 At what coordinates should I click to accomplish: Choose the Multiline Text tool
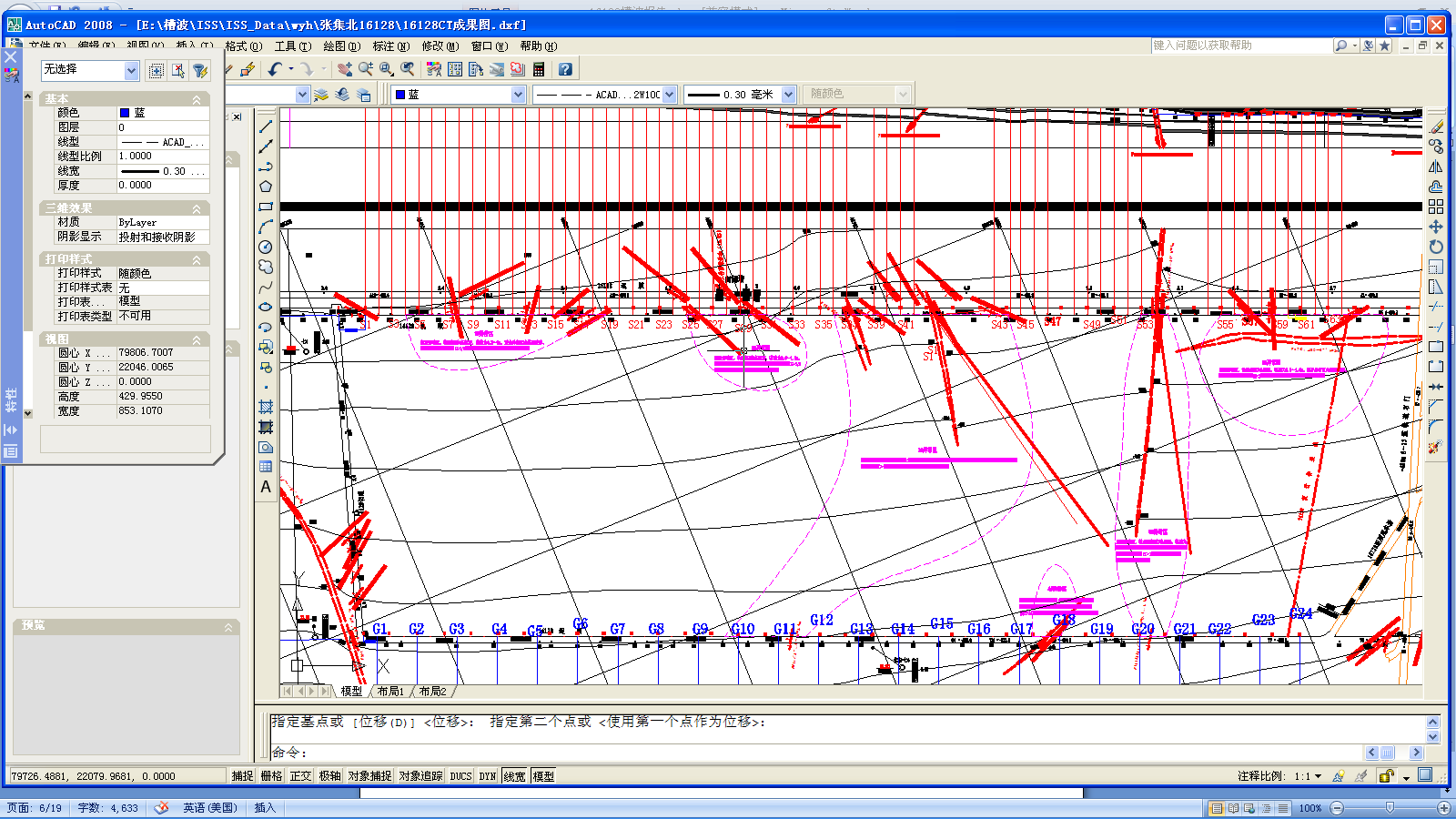[x=266, y=487]
